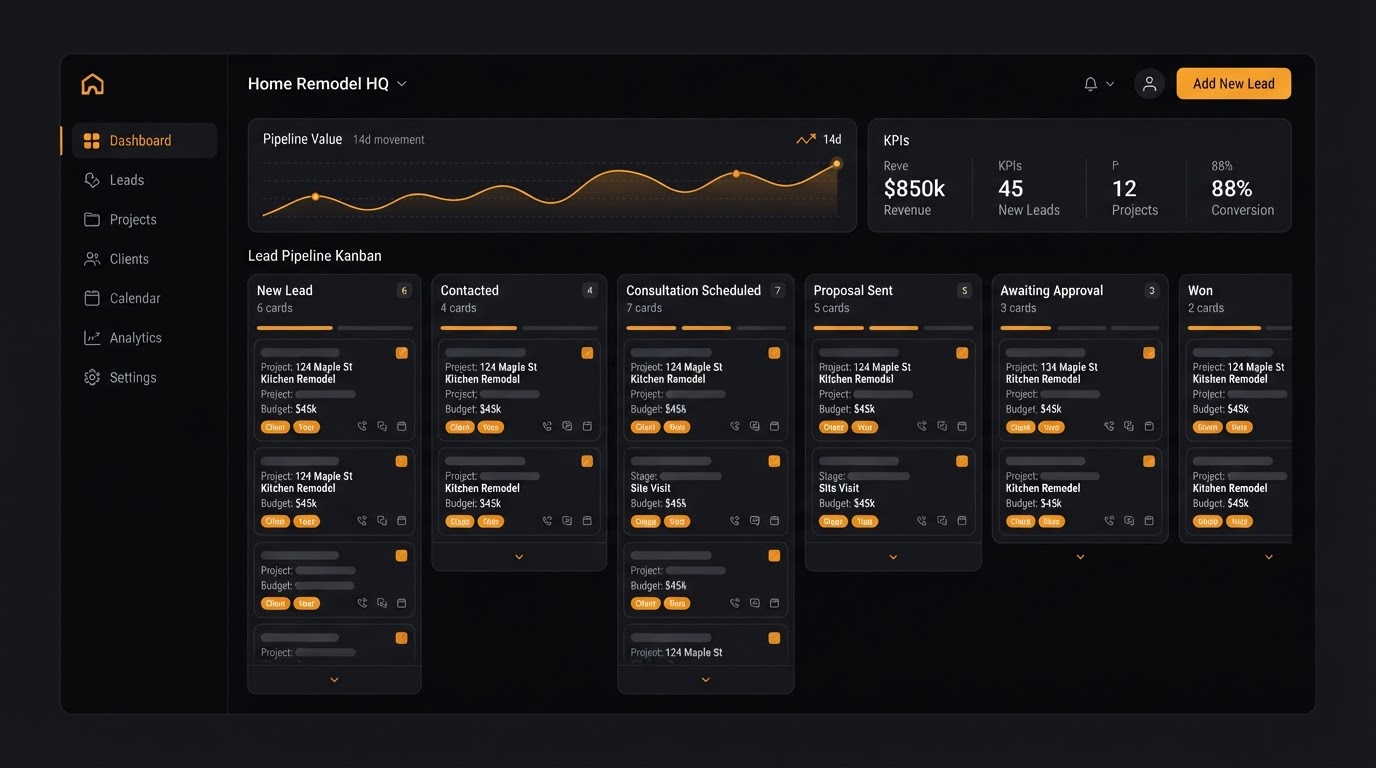Click the copy icon on first Awaiting Approval card
Image resolution: width=1376 pixels, height=768 pixels.
pyautogui.click(x=1129, y=426)
